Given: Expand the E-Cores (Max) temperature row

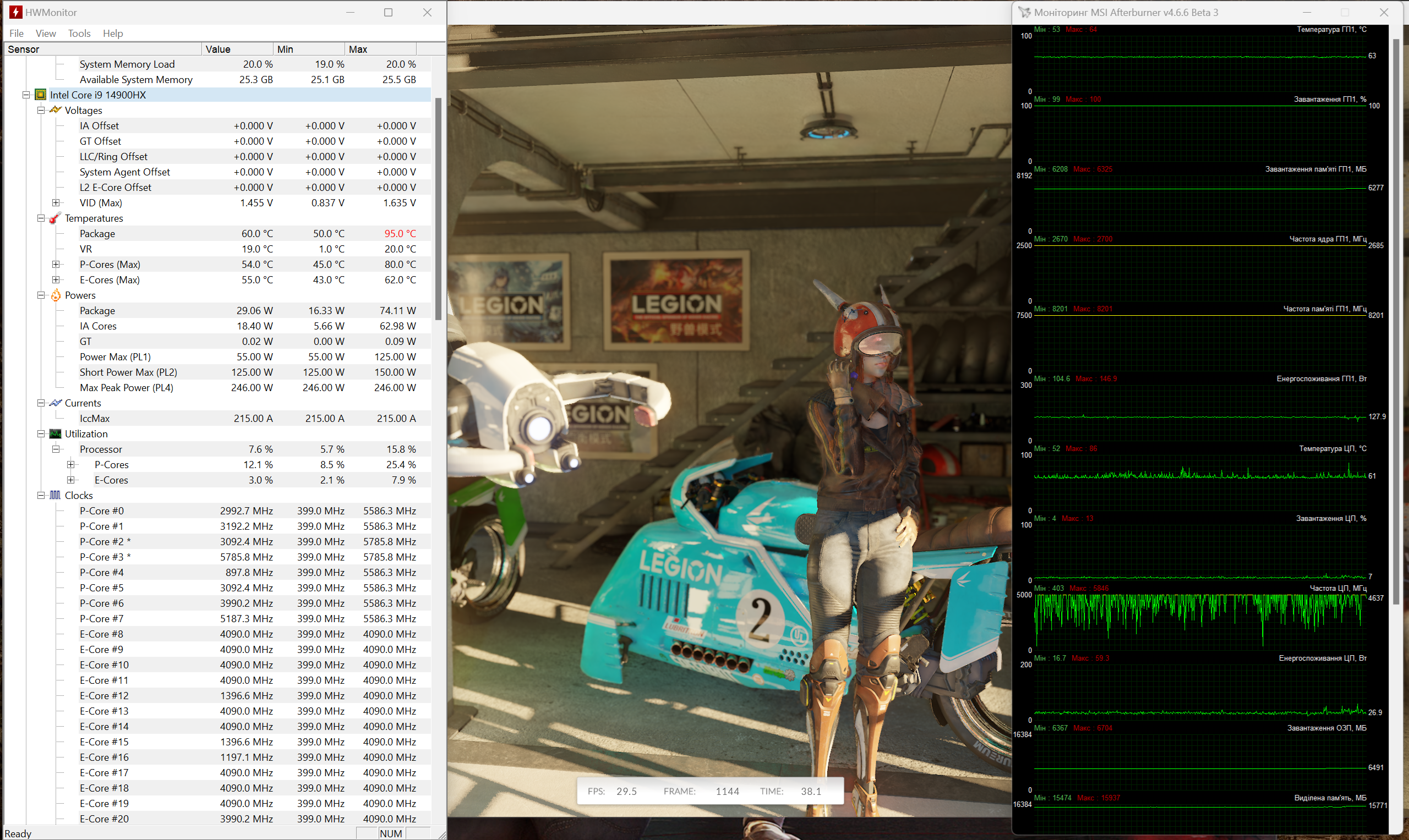Looking at the screenshot, I should tap(56, 279).
